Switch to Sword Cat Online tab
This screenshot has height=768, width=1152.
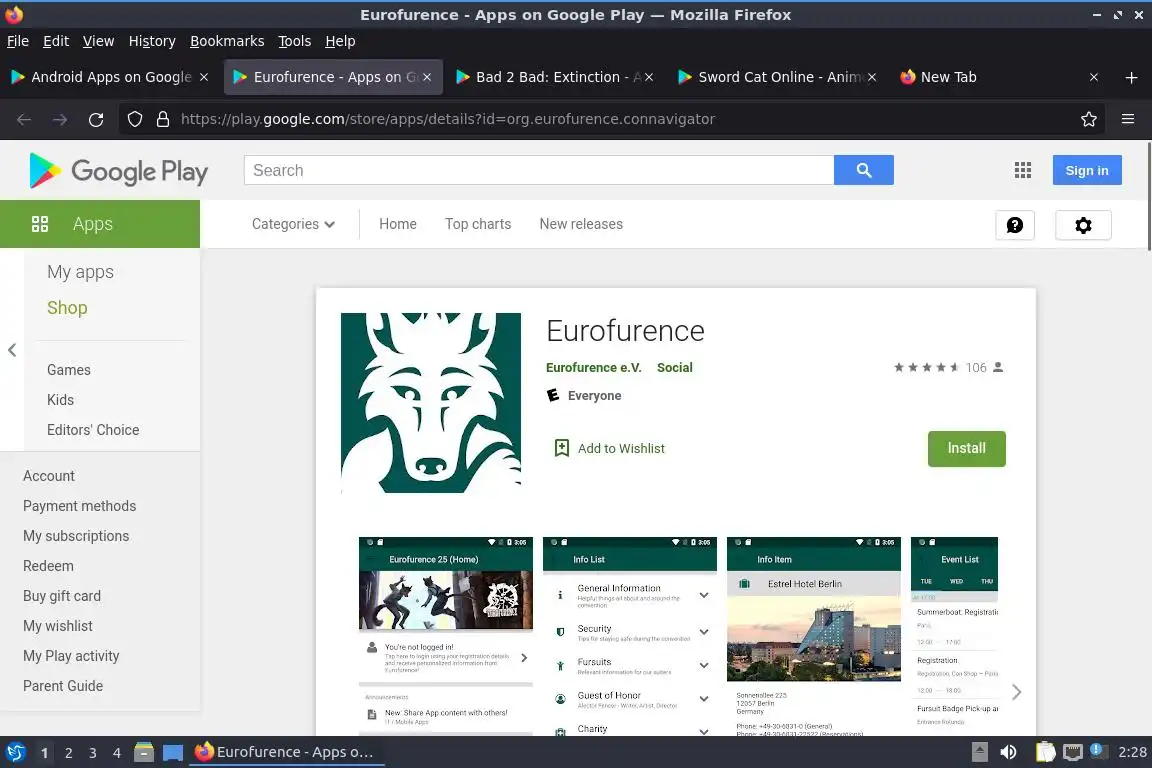point(777,77)
